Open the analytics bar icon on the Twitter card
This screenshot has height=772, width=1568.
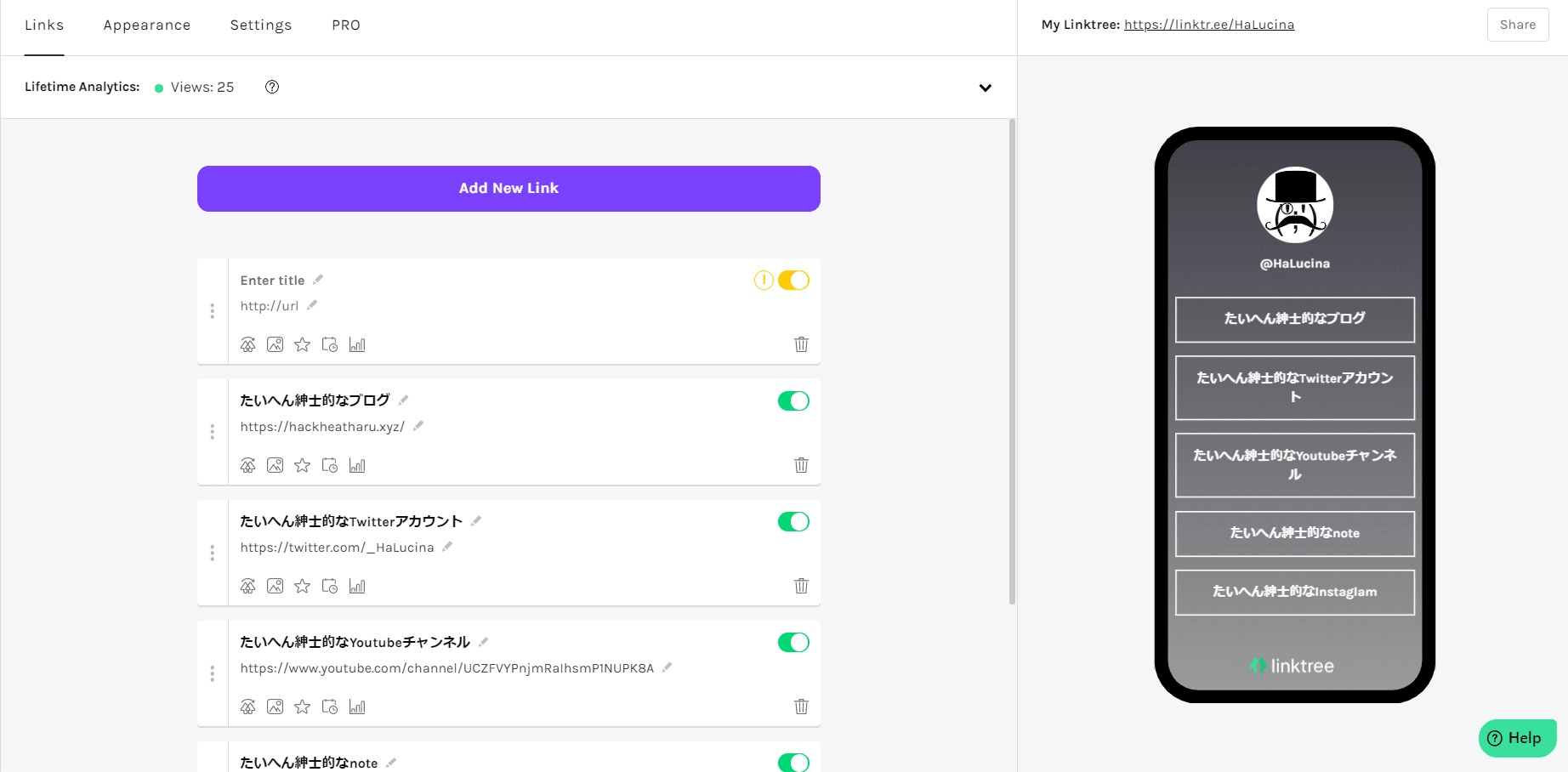pyautogui.click(x=357, y=586)
